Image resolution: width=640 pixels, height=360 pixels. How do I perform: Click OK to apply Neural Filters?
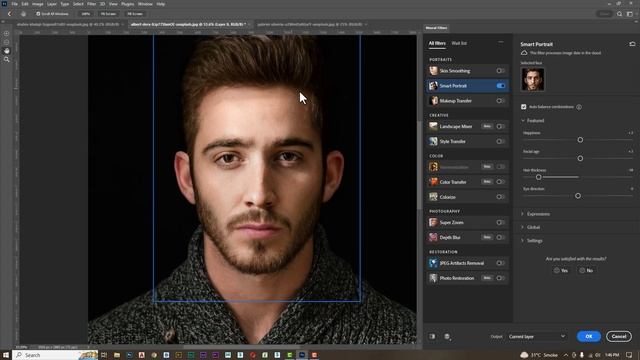(x=589, y=336)
